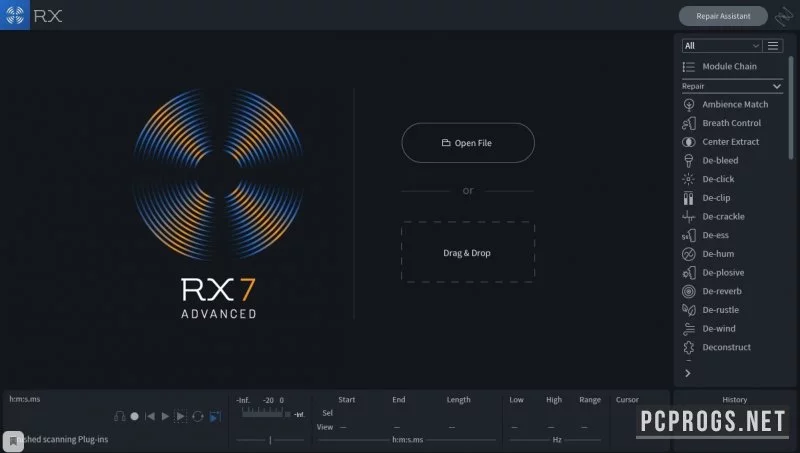Click the Low frequency label
800x453 pixels.
[x=516, y=399]
